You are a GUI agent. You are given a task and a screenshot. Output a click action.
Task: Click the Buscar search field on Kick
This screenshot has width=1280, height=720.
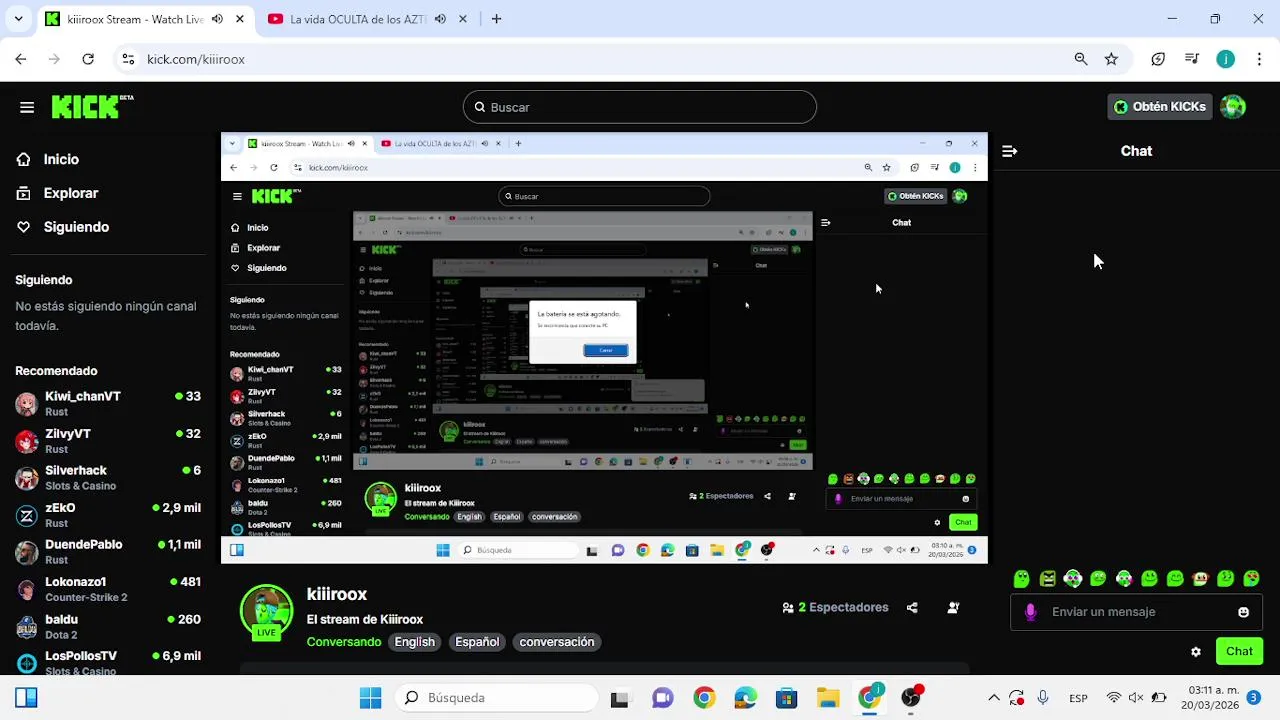pos(640,107)
